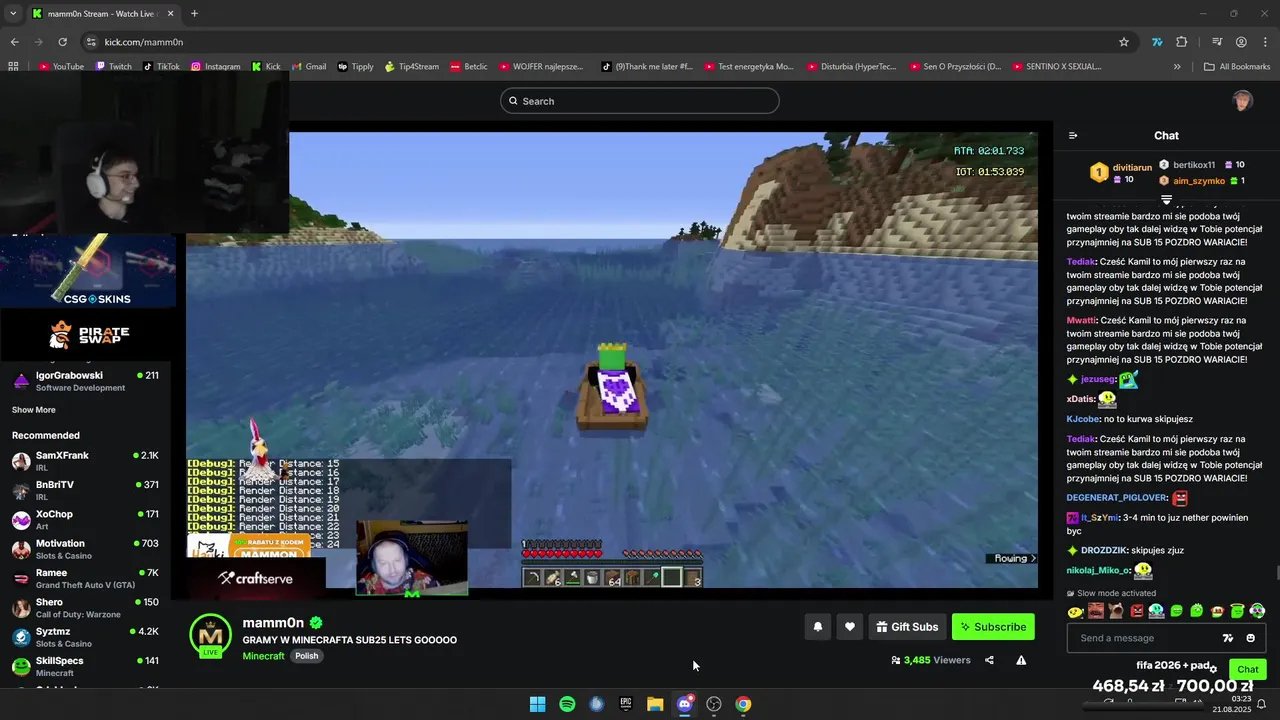1280x720 pixels.
Task: Open the Betclic bookmark
Action: pyautogui.click(x=469, y=66)
